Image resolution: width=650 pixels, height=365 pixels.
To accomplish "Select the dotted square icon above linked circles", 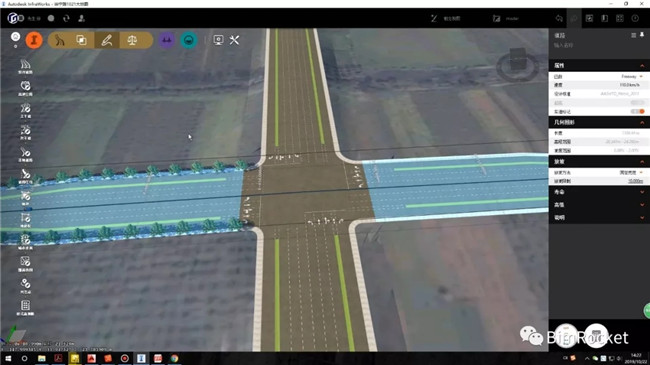I will pyautogui.click(x=25, y=263).
